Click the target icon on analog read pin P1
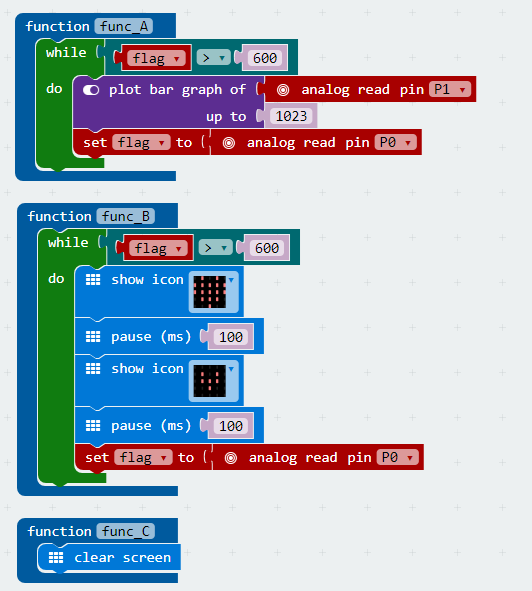This screenshot has width=532, height=591. (283, 90)
